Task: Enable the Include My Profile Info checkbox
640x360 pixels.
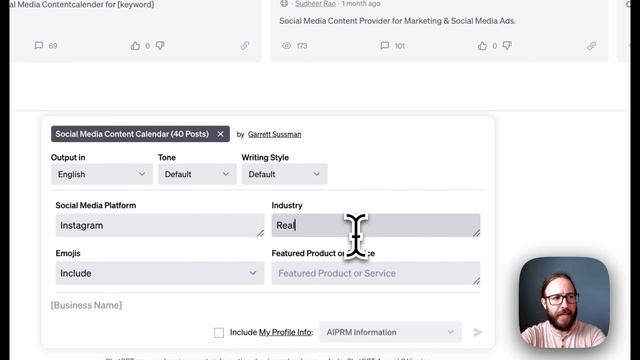Action: pos(219,333)
